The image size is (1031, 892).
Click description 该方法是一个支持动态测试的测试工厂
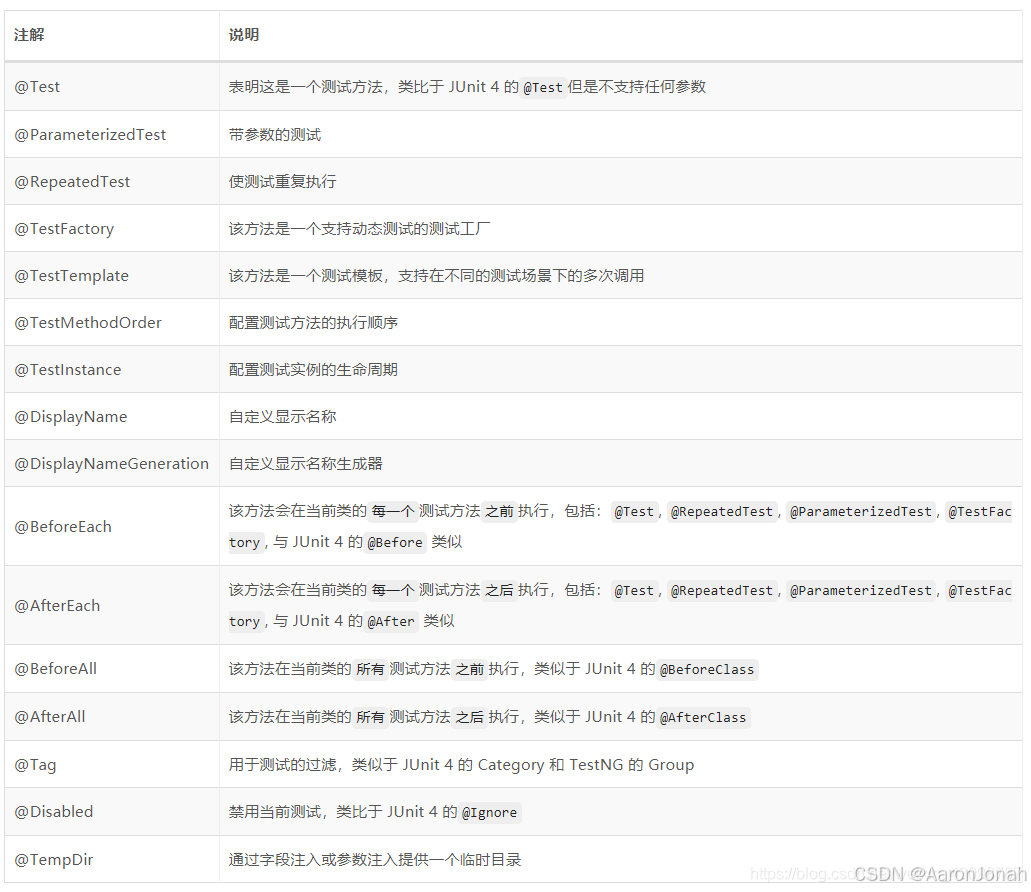359,229
